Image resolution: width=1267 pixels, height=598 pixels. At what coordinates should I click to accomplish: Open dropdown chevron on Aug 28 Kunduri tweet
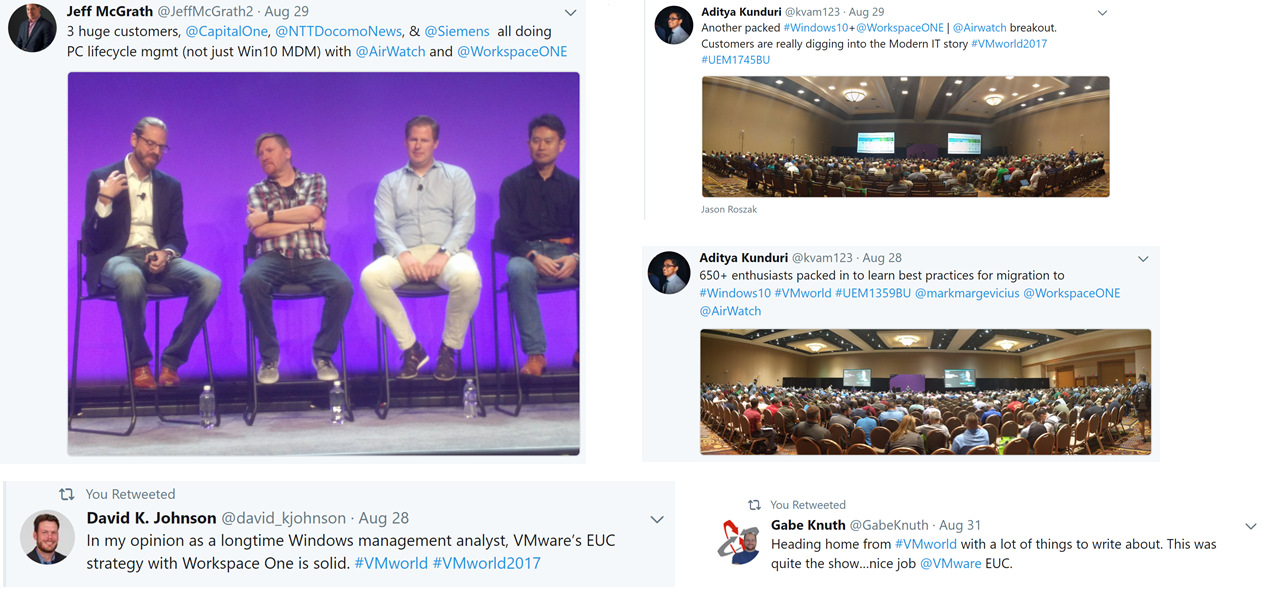[1143, 259]
